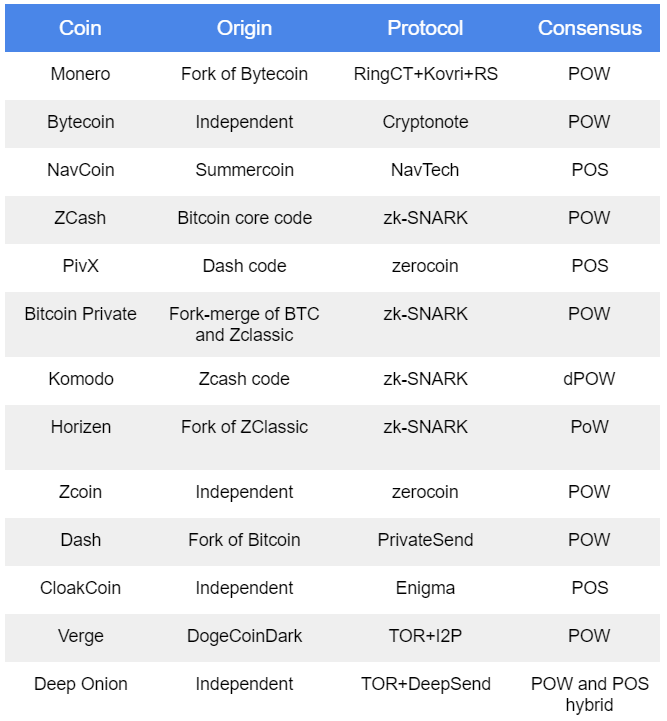Select the Komodo coin cell
This screenshot has height=721, width=667.
point(80,379)
